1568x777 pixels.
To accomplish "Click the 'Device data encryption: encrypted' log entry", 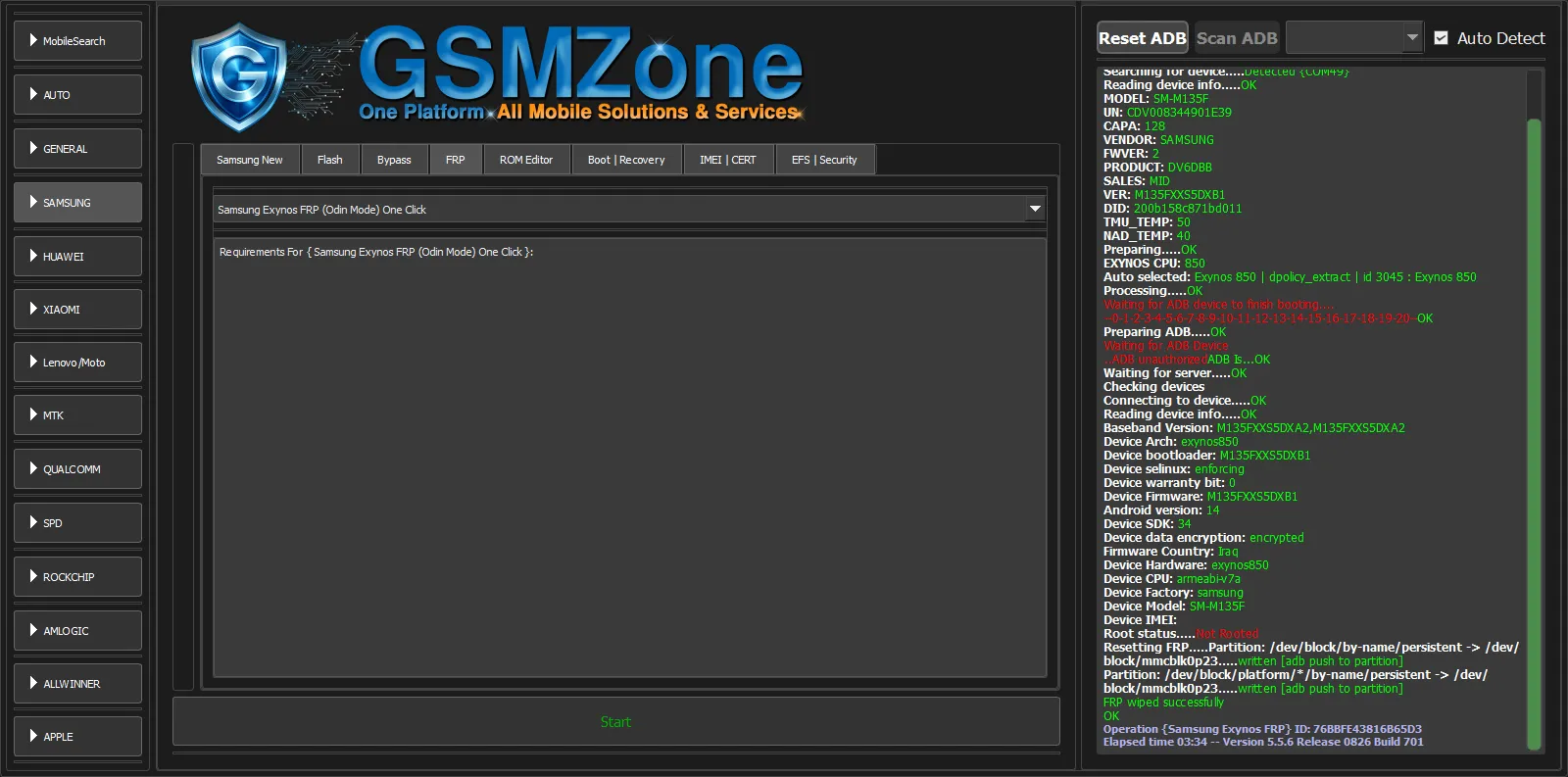I will click(x=1203, y=538).
